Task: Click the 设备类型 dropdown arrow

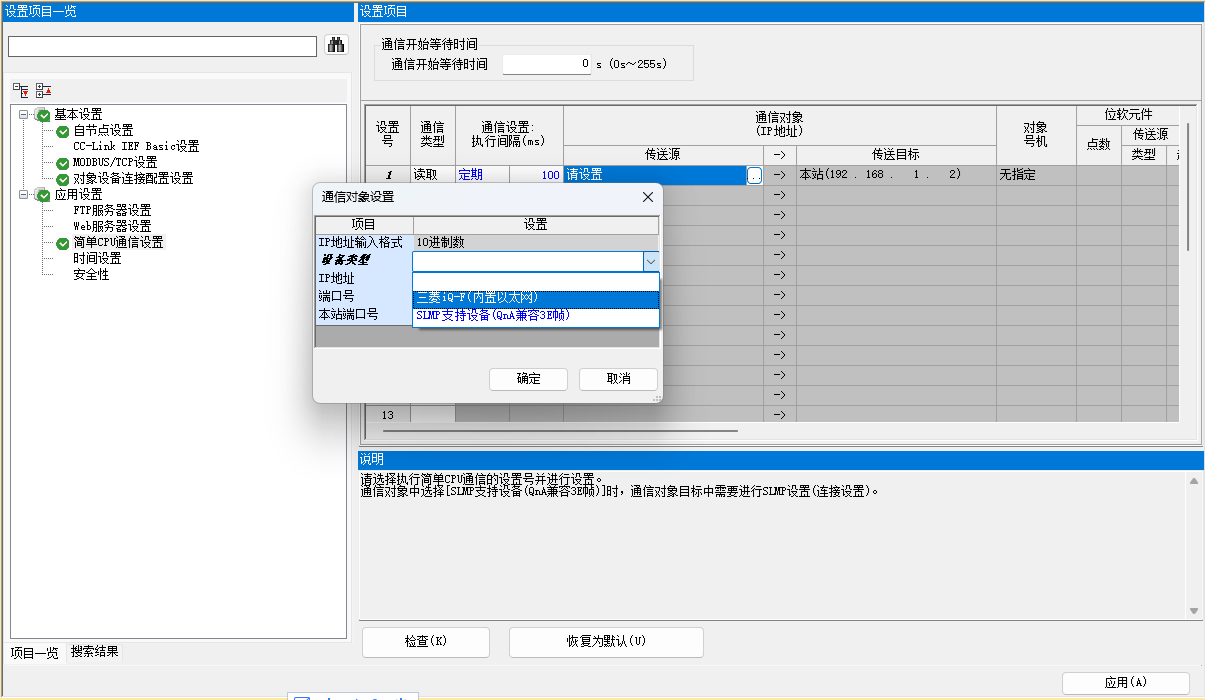Action: (650, 261)
